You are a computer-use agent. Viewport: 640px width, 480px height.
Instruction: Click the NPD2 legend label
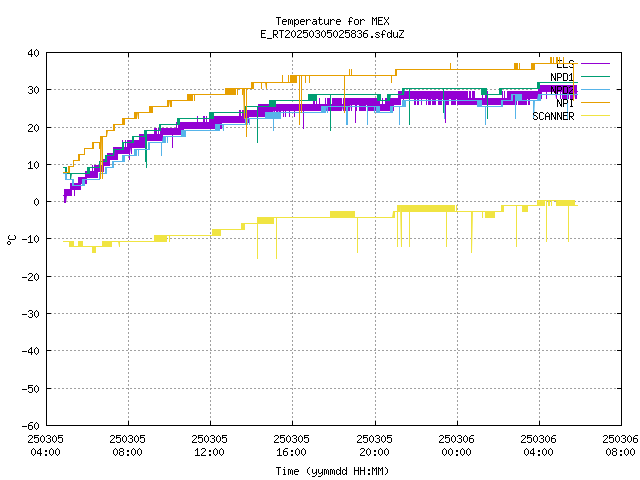[562, 90]
